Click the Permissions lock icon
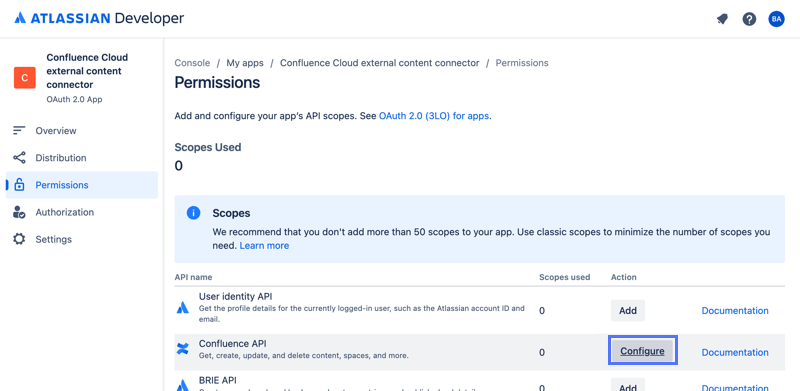This screenshot has width=800, height=391. tap(19, 185)
